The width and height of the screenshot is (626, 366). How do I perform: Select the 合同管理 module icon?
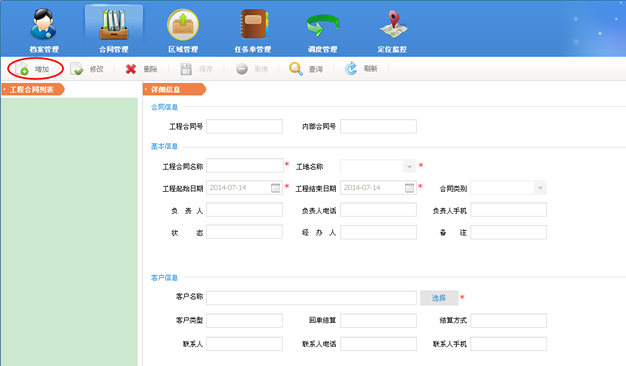click(114, 25)
